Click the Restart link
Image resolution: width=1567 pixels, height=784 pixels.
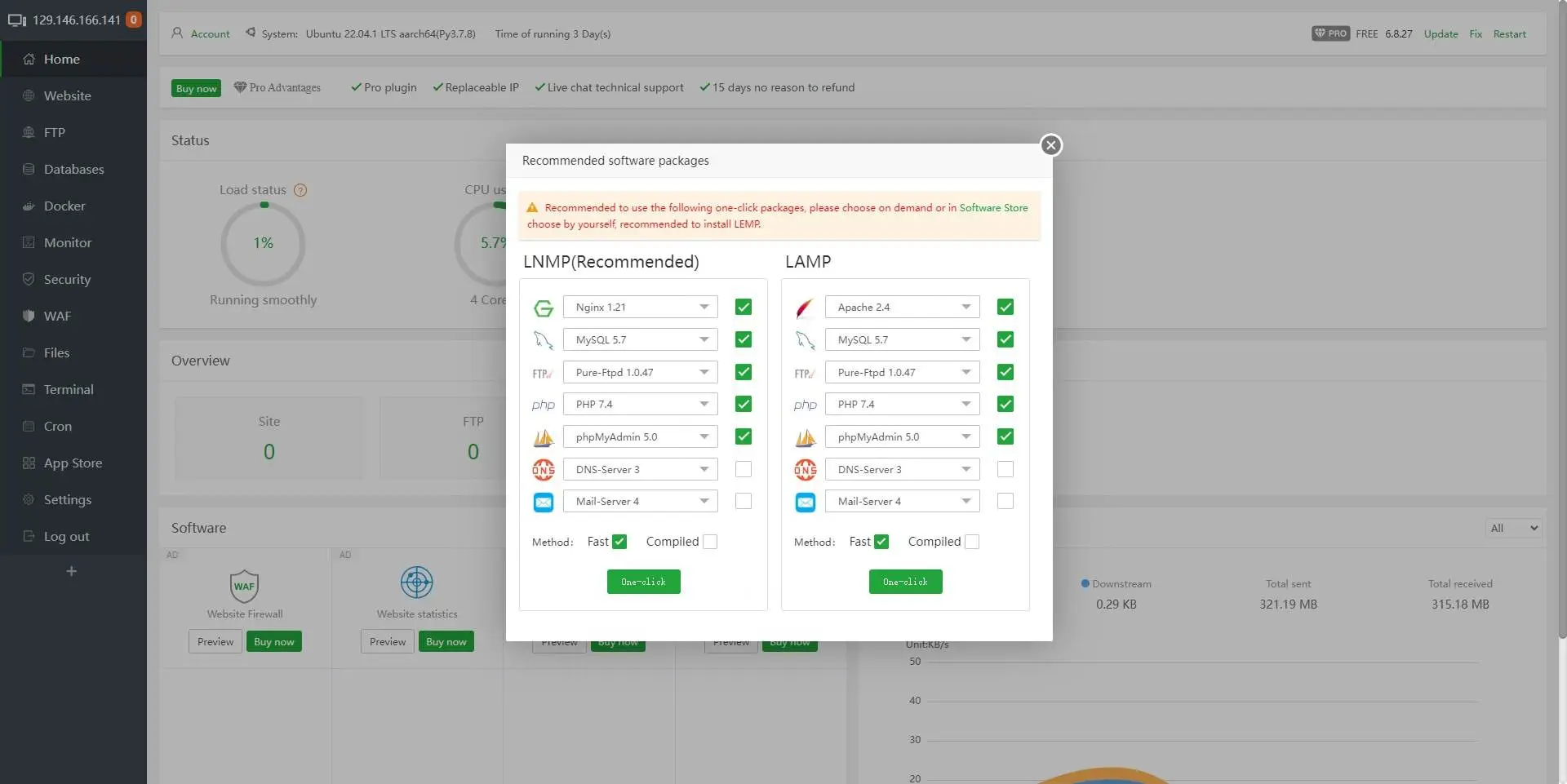1509,33
